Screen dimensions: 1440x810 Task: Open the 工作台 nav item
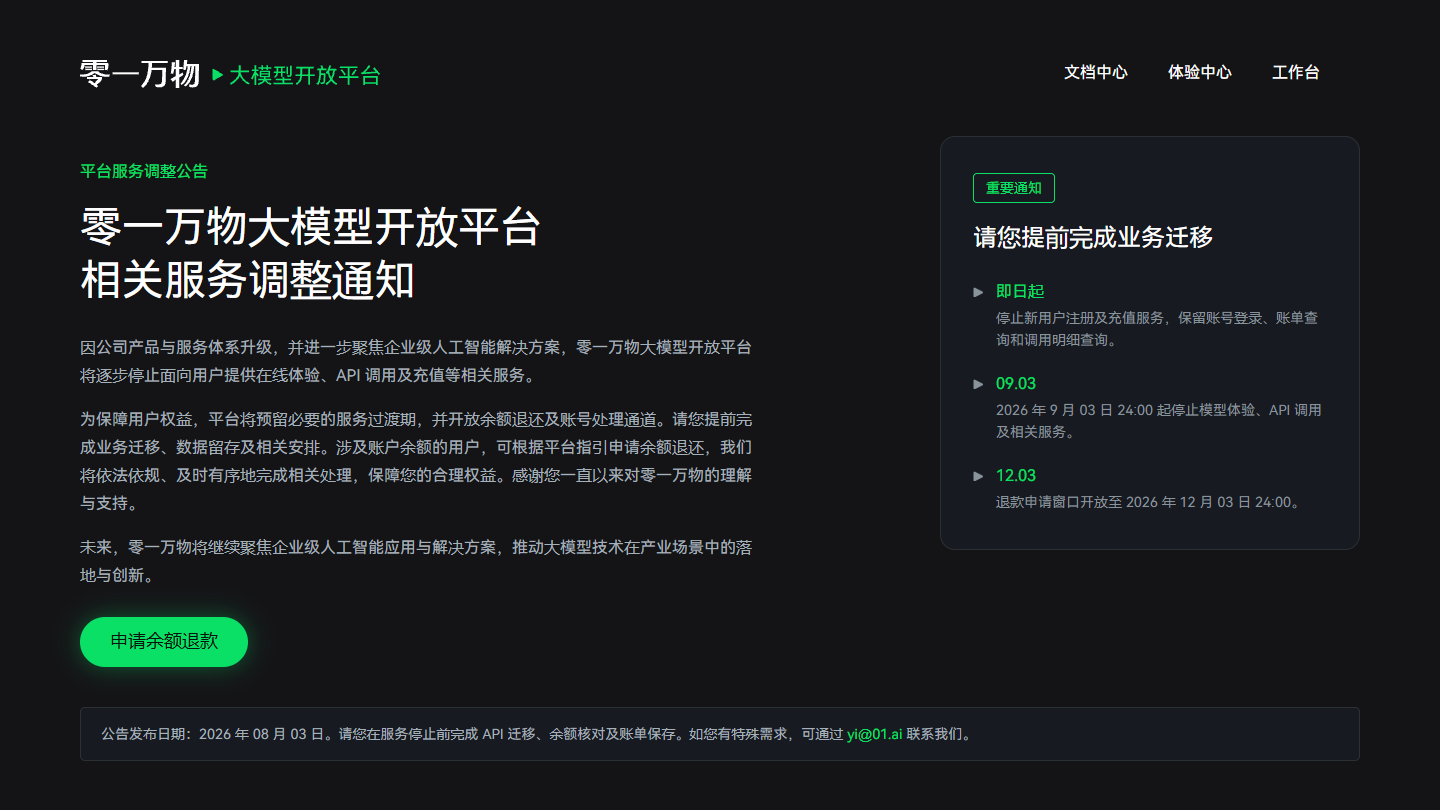pos(1296,72)
